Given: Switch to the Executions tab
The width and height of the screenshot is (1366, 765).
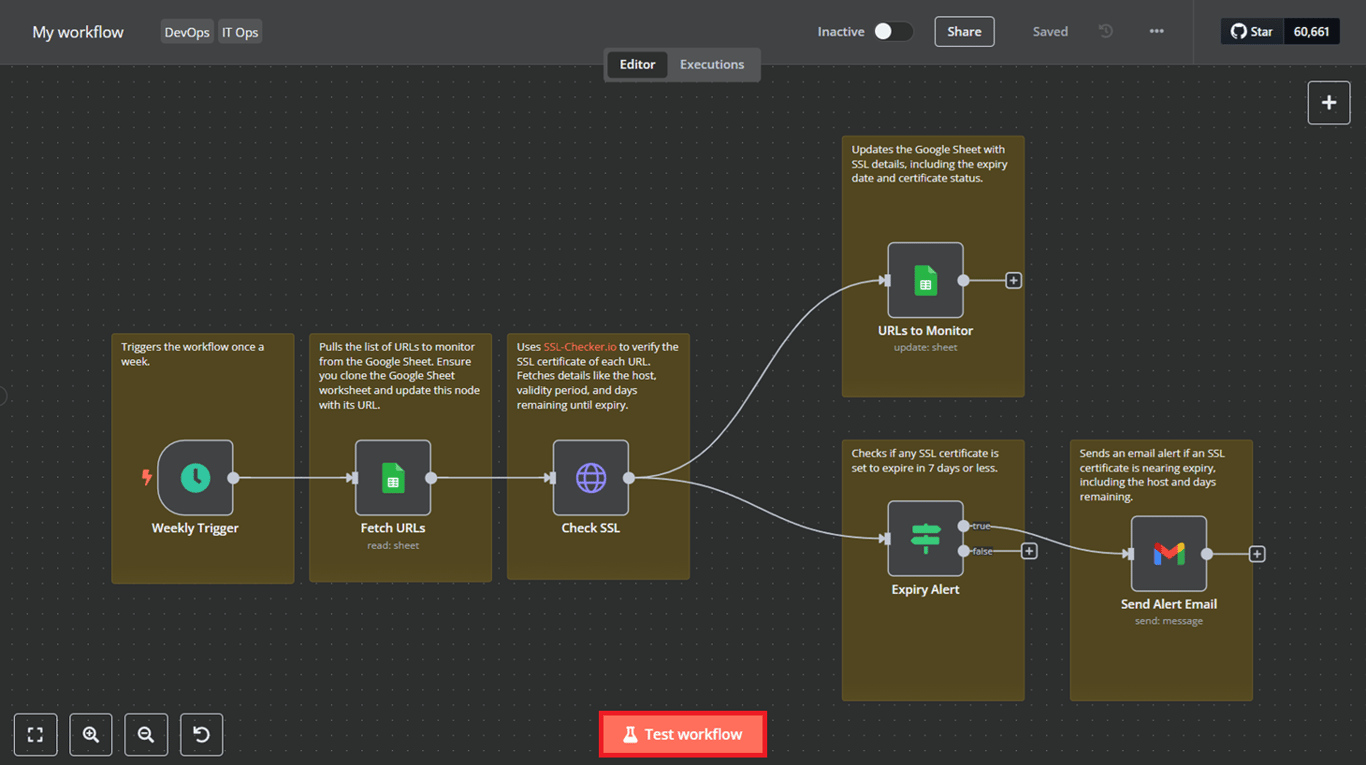Looking at the screenshot, I should pyautogui.click(x=711, y=64).
